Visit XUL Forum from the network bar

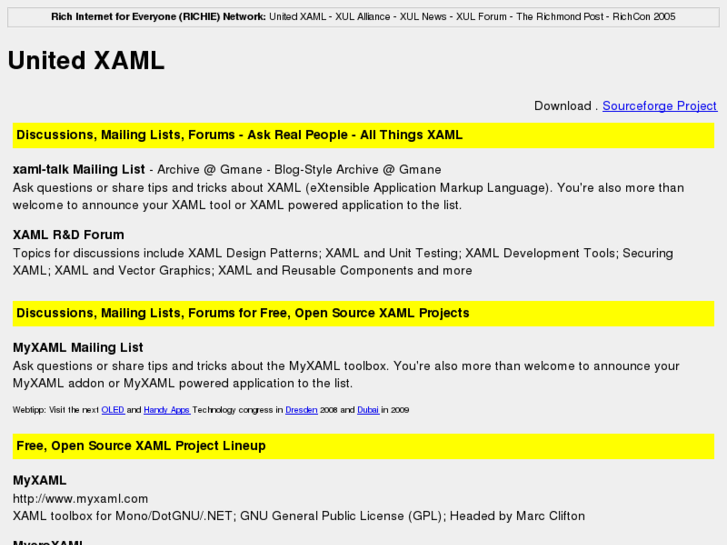click(x=481, y=17)
